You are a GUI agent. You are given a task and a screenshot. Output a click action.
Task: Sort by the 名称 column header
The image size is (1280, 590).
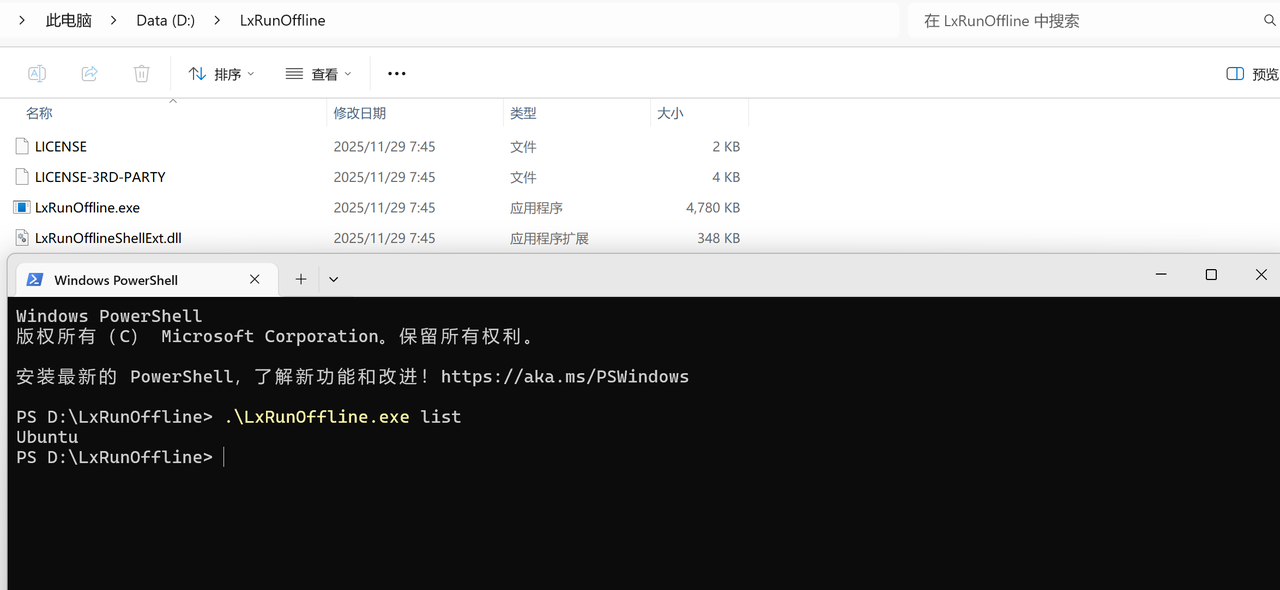[x=170, y=113]
